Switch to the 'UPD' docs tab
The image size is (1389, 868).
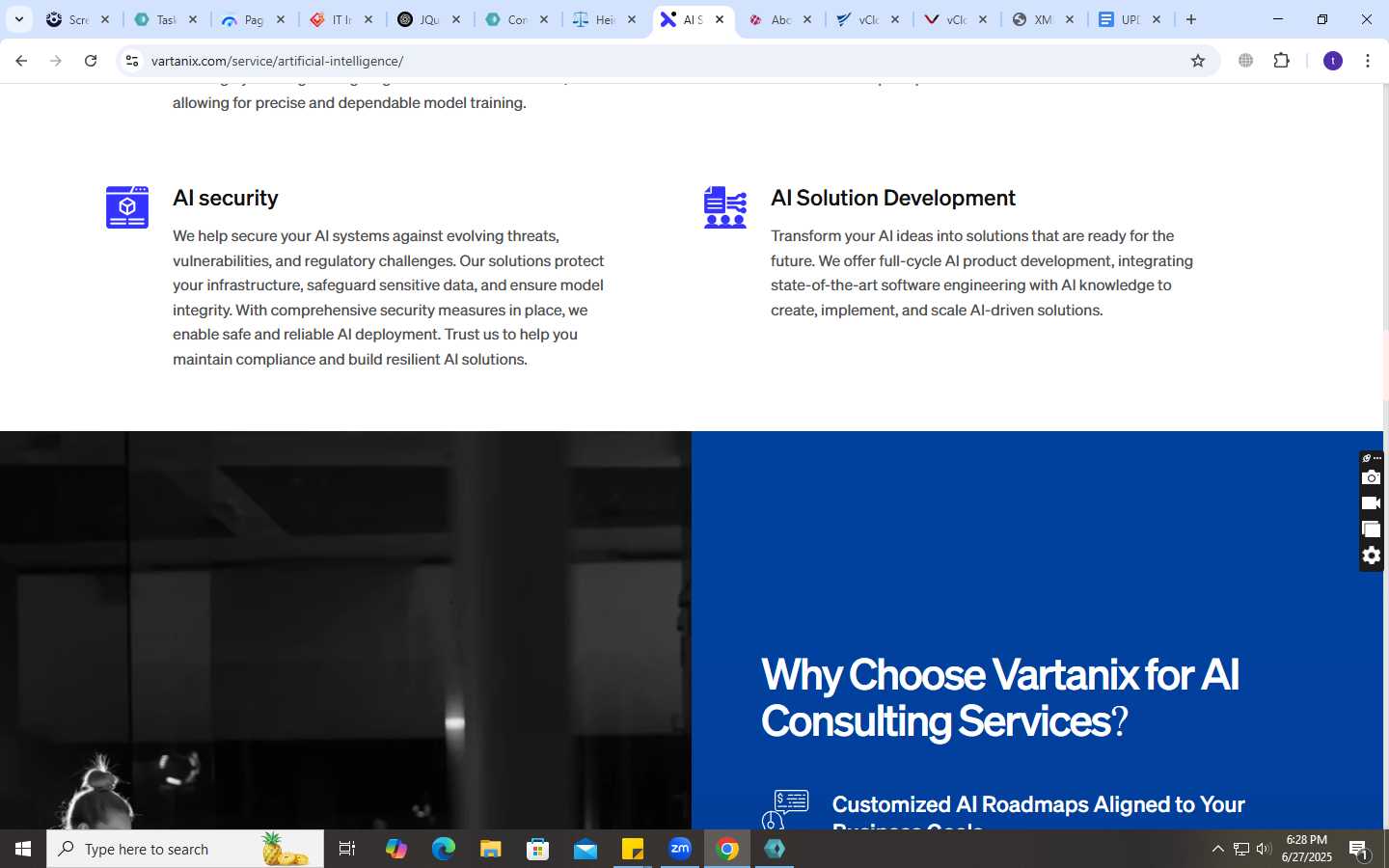tap(1130, 19)
